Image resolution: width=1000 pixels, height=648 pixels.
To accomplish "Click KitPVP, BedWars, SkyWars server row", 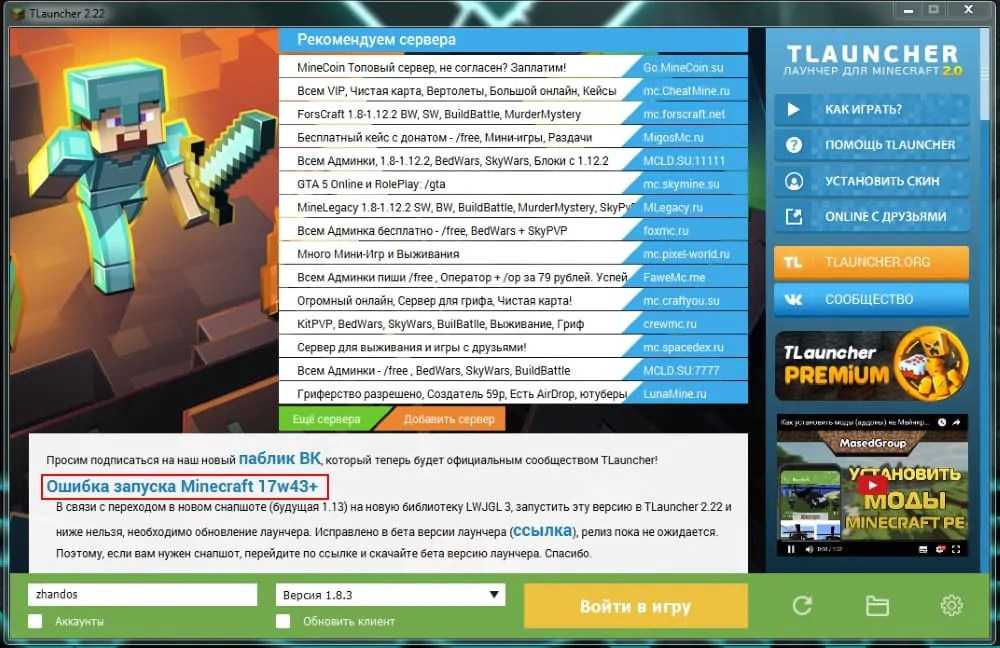I will click(513, 324).
